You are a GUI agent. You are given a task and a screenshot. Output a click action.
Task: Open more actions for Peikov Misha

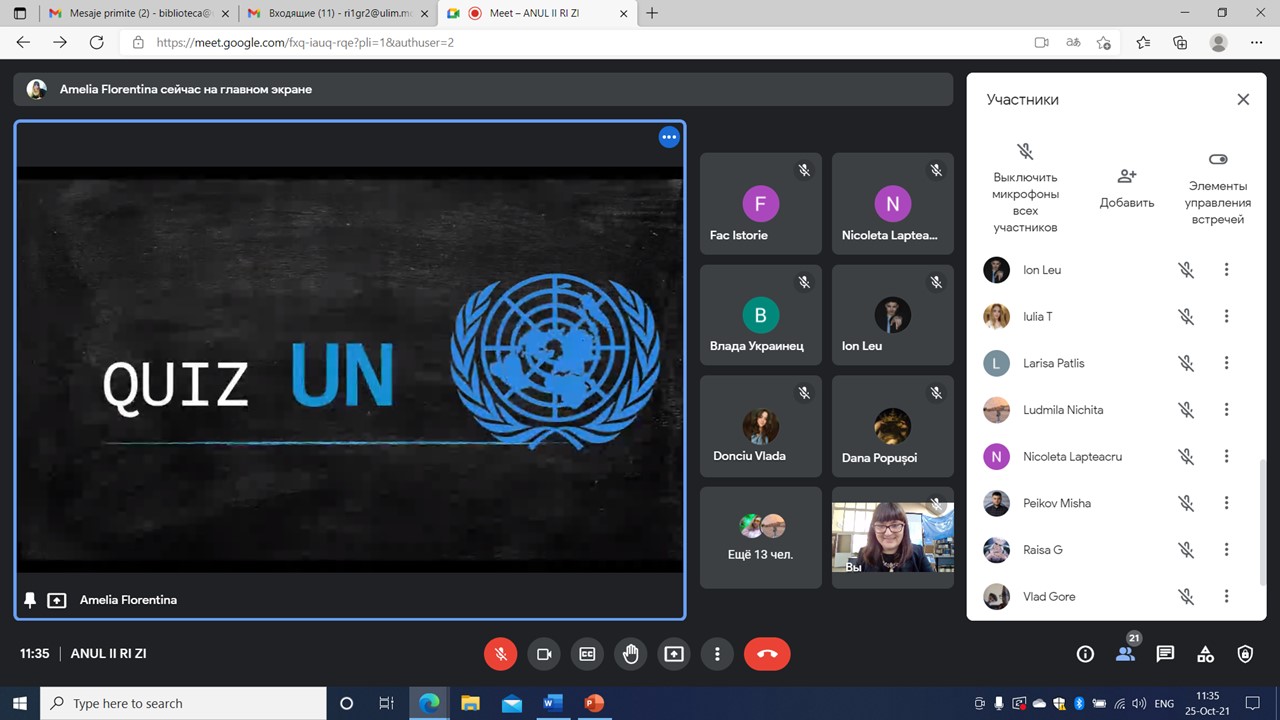coord(1226,503)
